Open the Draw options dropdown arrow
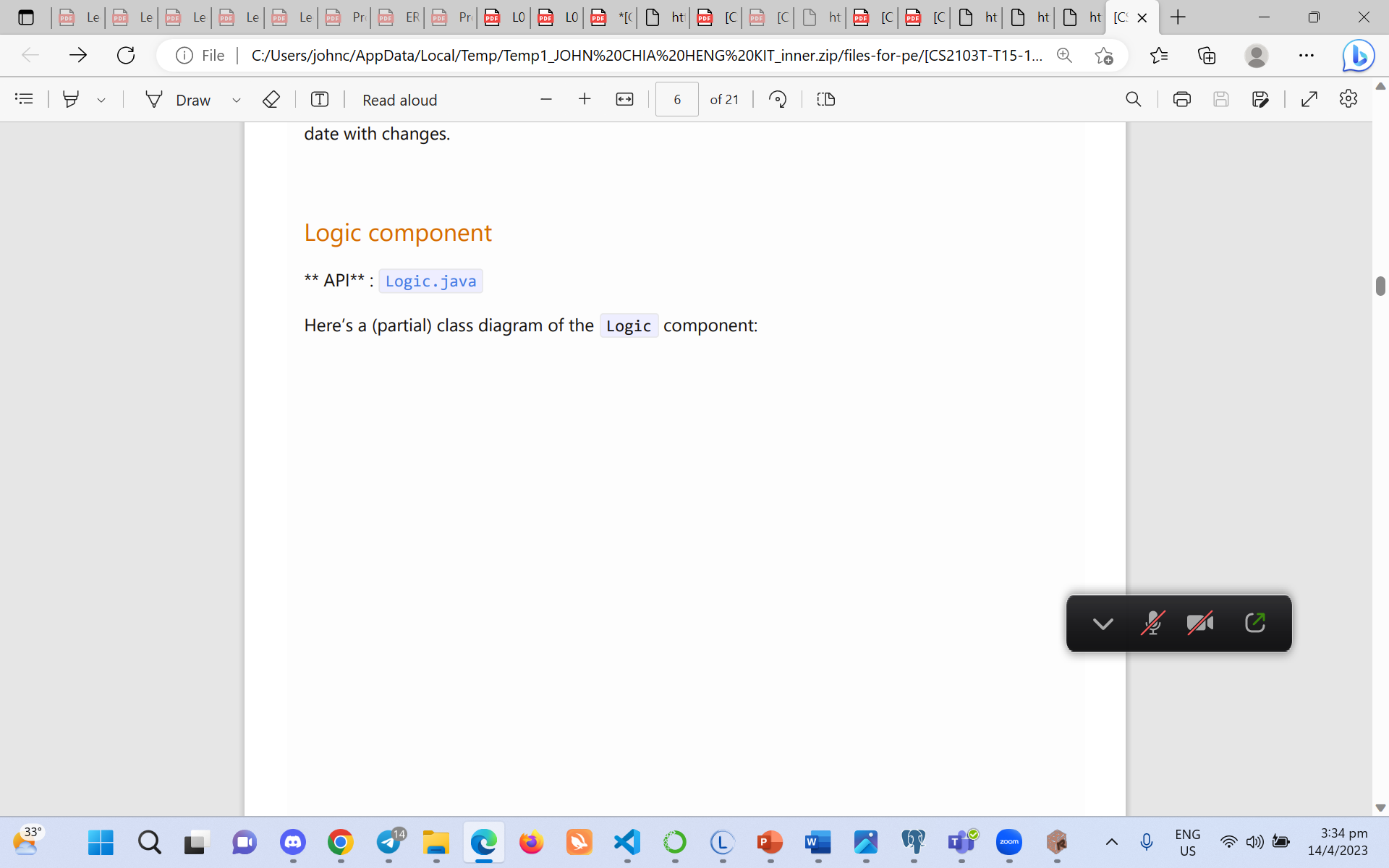Image resolution: width=1389 pixels, height=868 pixels. (236, 100)
